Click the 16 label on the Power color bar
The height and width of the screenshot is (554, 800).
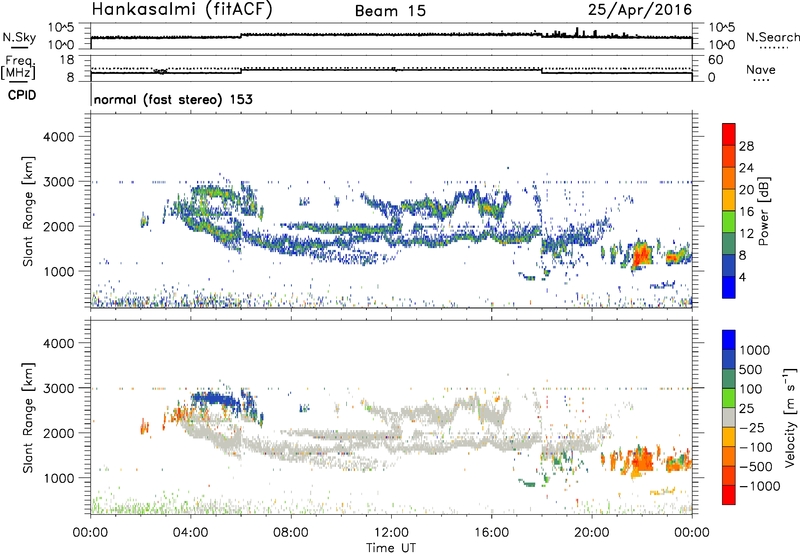tap(746, 212)
